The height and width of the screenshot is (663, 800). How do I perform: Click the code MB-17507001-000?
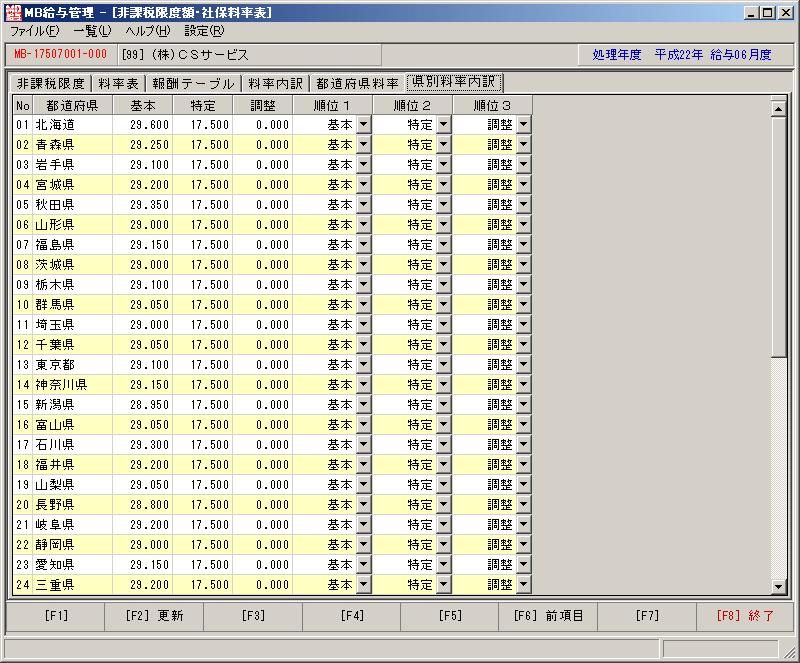click(61, 54)
